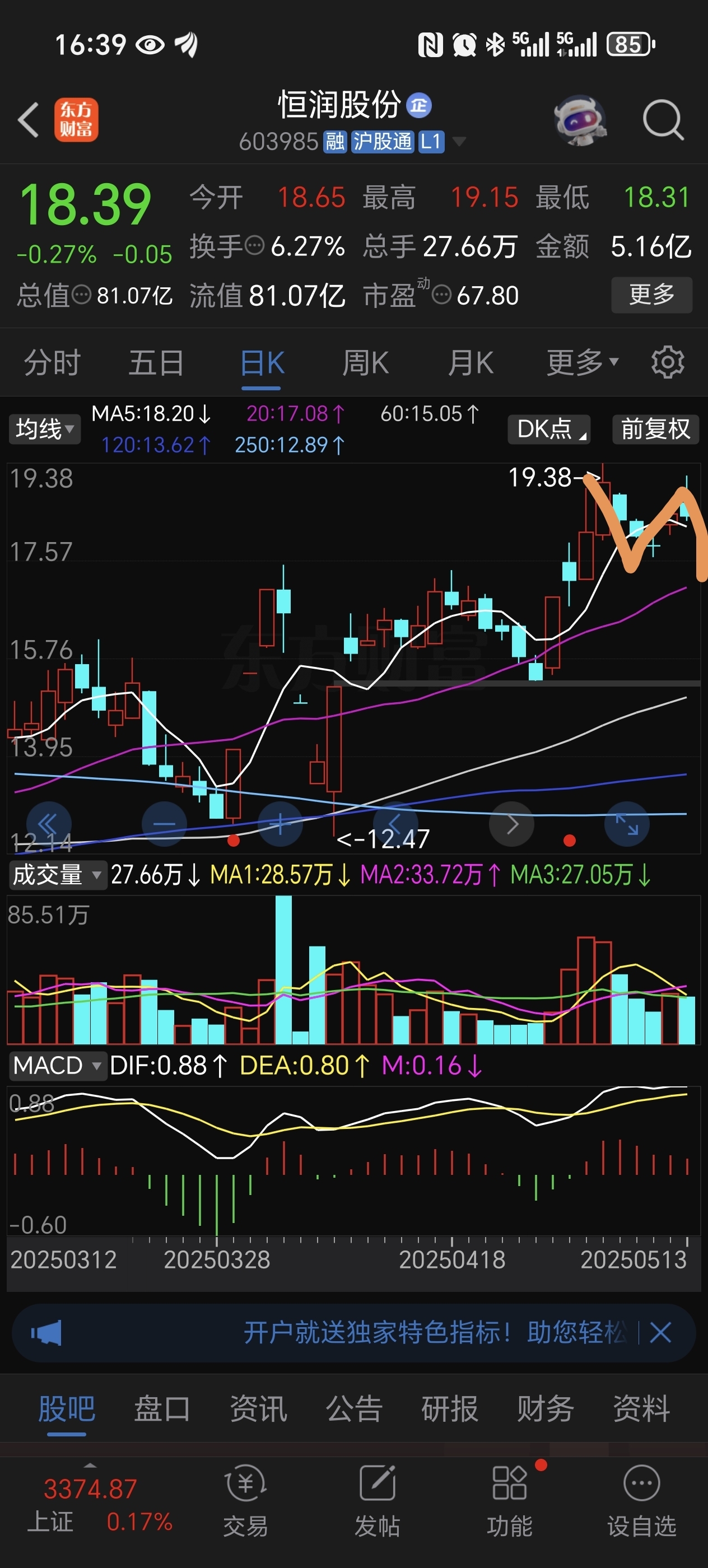Zoom in chart with plus button
708x1568 pixels.
(280, 824)
